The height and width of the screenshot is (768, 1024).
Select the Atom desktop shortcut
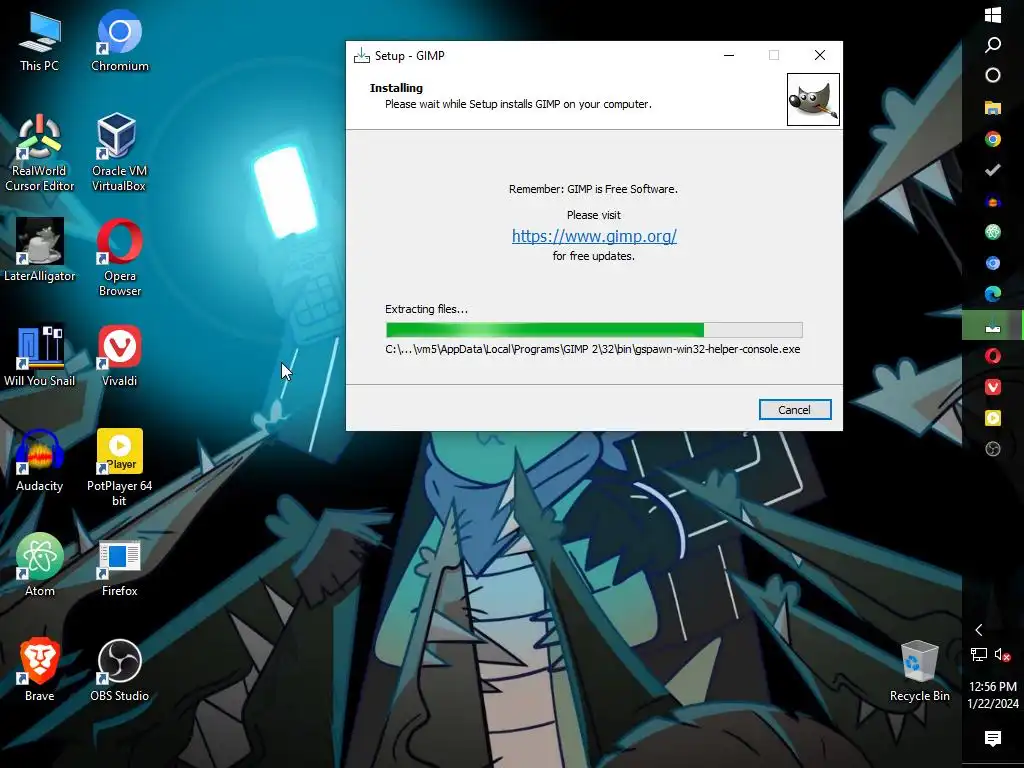point(39,566)
